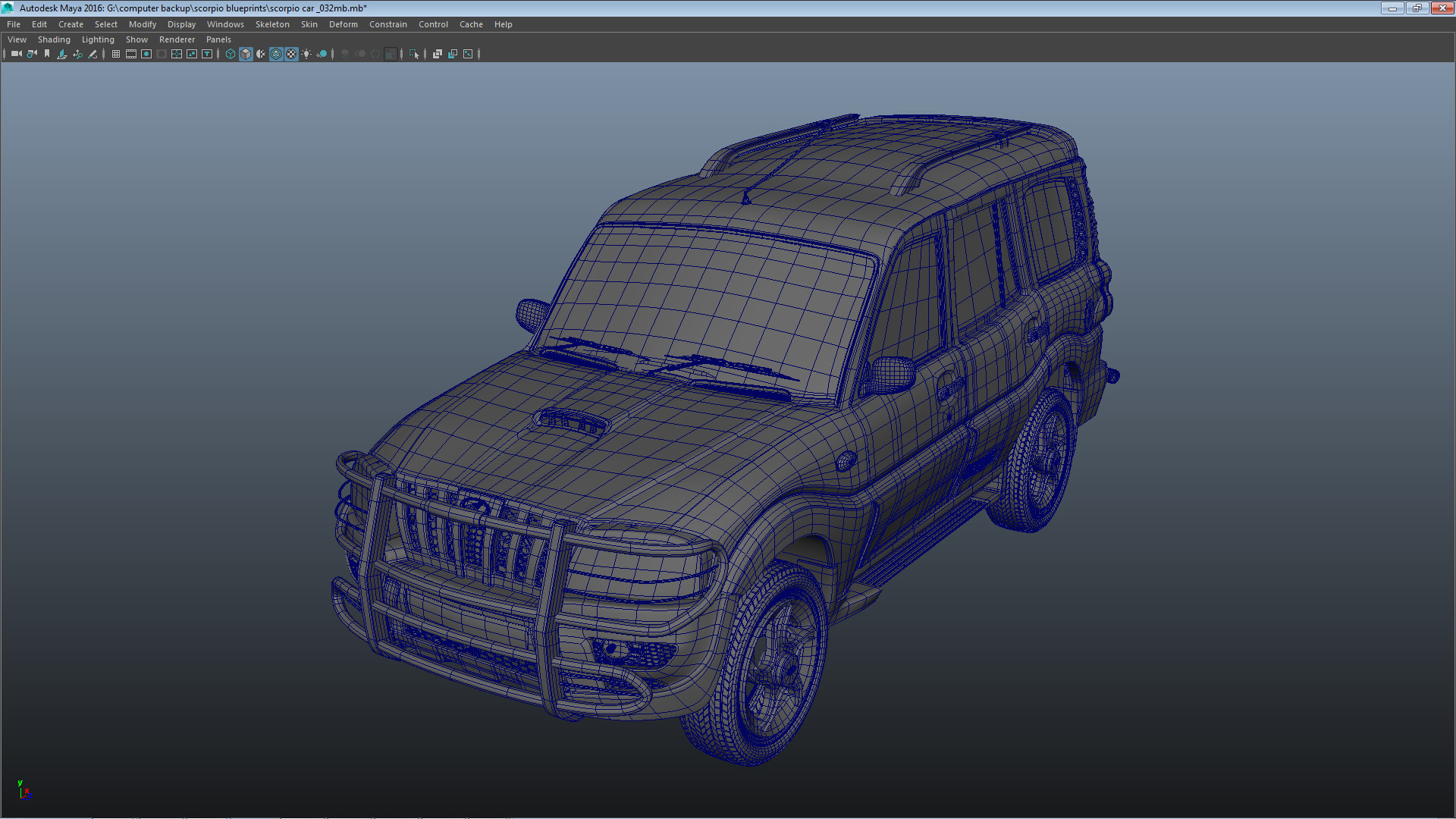
Task: Click the Motion Blur icon
Action: pos(360,54)
